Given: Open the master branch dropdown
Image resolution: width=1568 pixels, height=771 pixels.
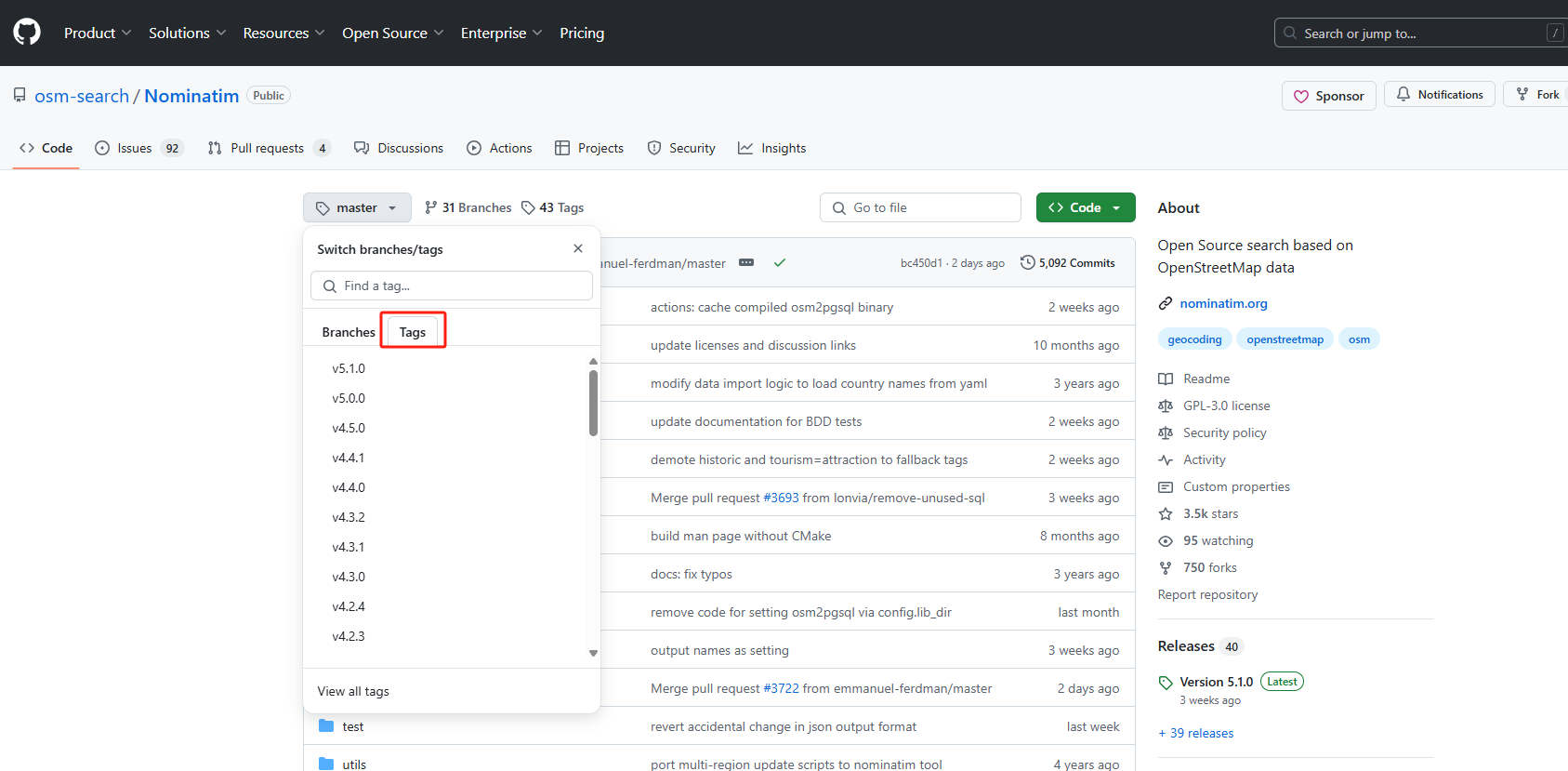Looking at the screenshot, I should coord(357,207).
